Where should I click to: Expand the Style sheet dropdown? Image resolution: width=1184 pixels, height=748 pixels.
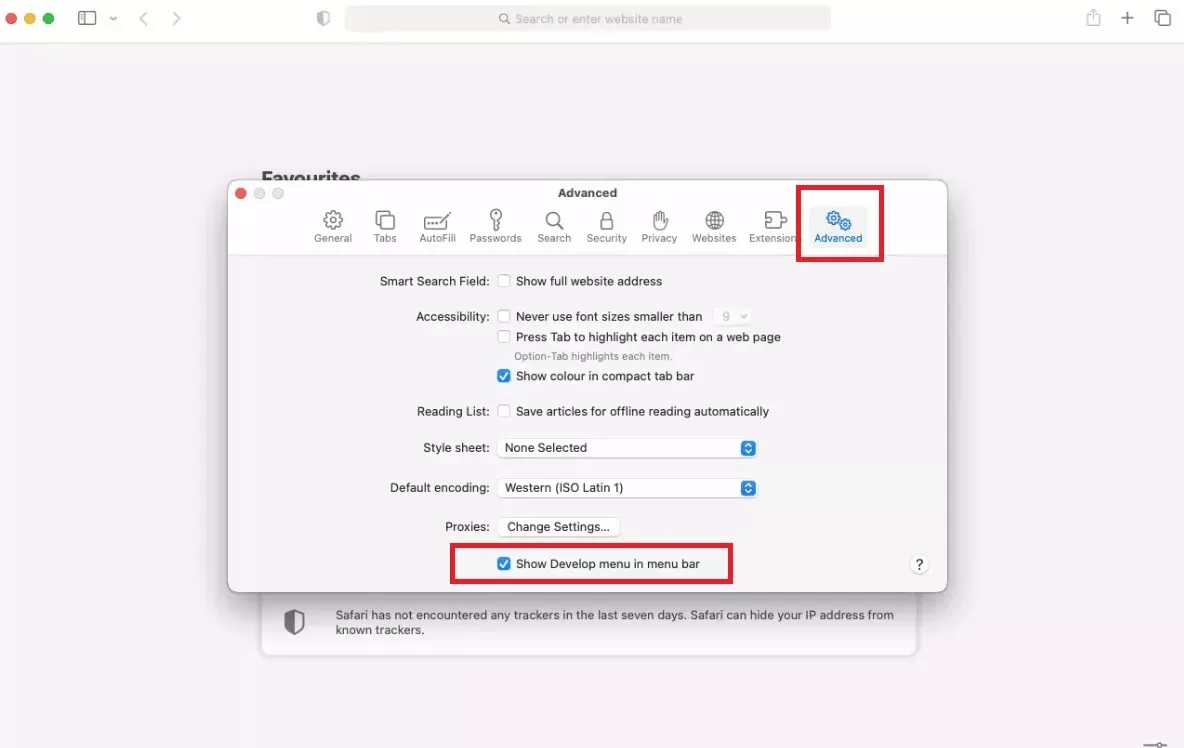tap(627, 448)
